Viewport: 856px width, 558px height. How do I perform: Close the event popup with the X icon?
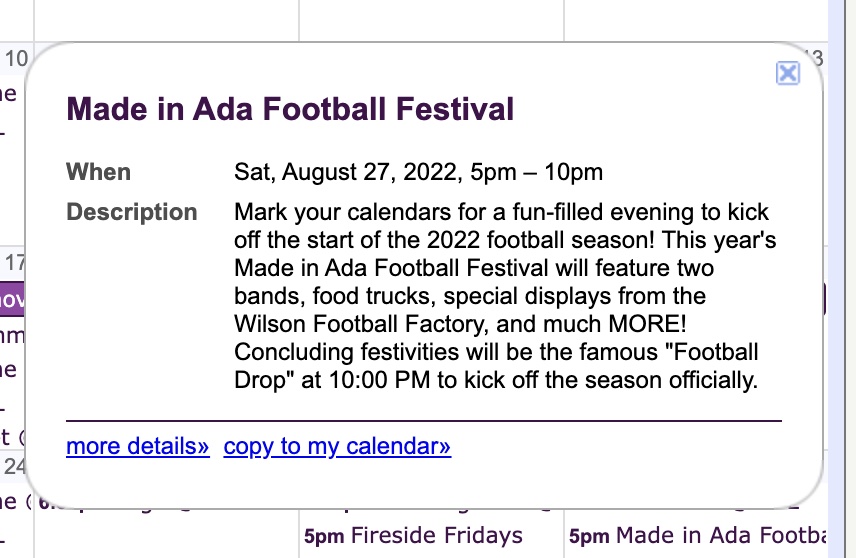(788, 73)
